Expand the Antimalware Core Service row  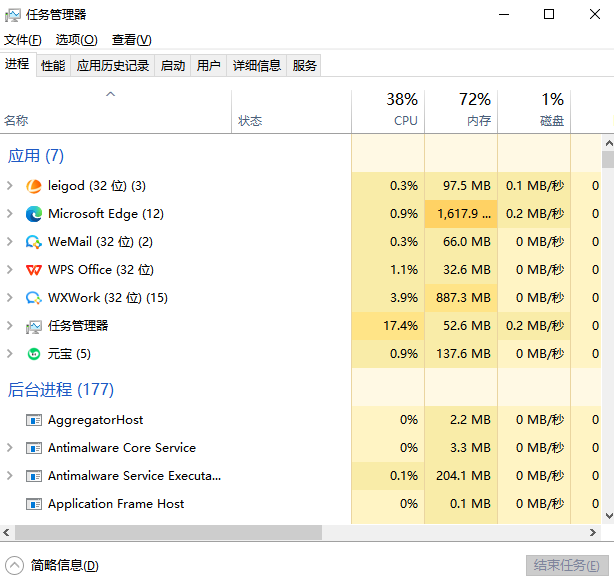[x=10, y=448]
